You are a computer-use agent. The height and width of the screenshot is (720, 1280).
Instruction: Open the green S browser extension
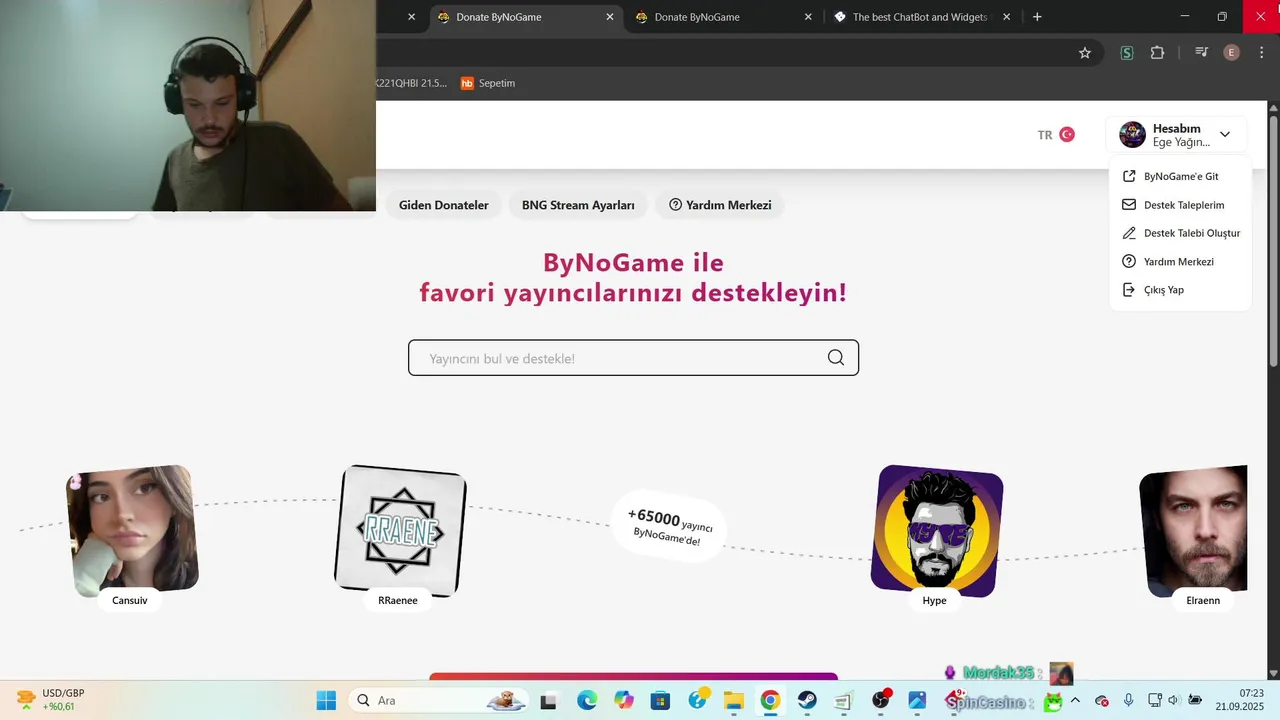click(1127, 53)
